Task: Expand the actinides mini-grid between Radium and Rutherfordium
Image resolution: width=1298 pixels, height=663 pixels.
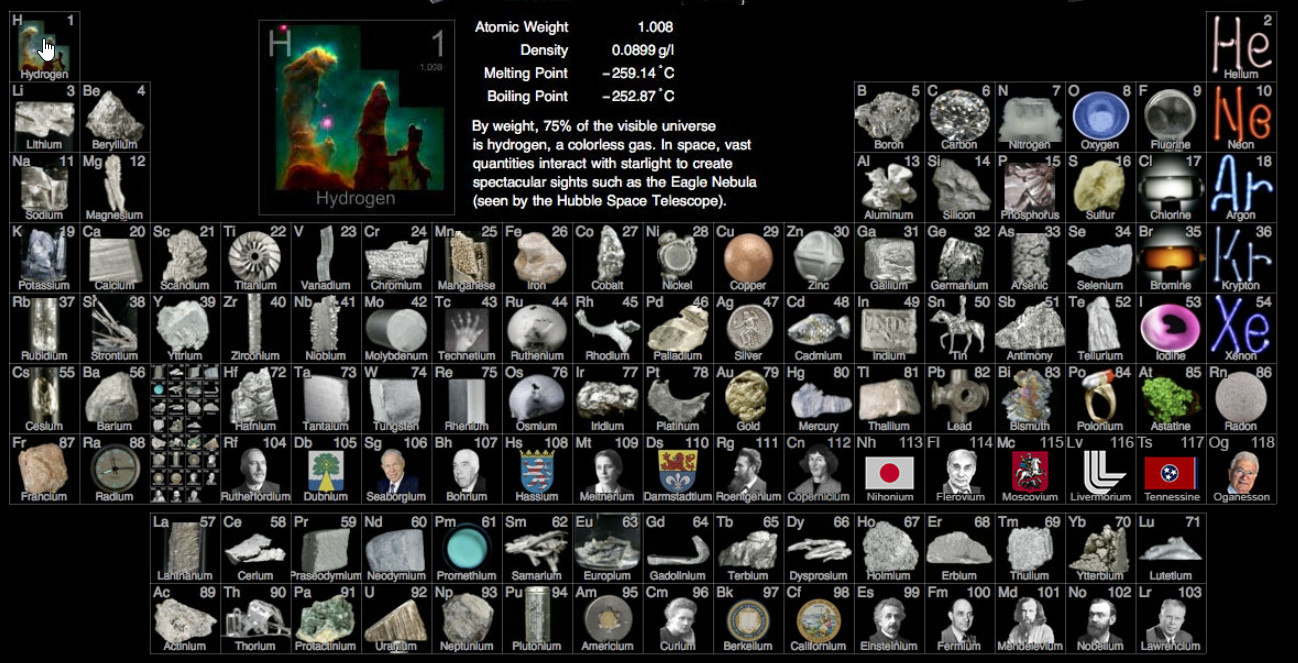Action: [184, 469]
